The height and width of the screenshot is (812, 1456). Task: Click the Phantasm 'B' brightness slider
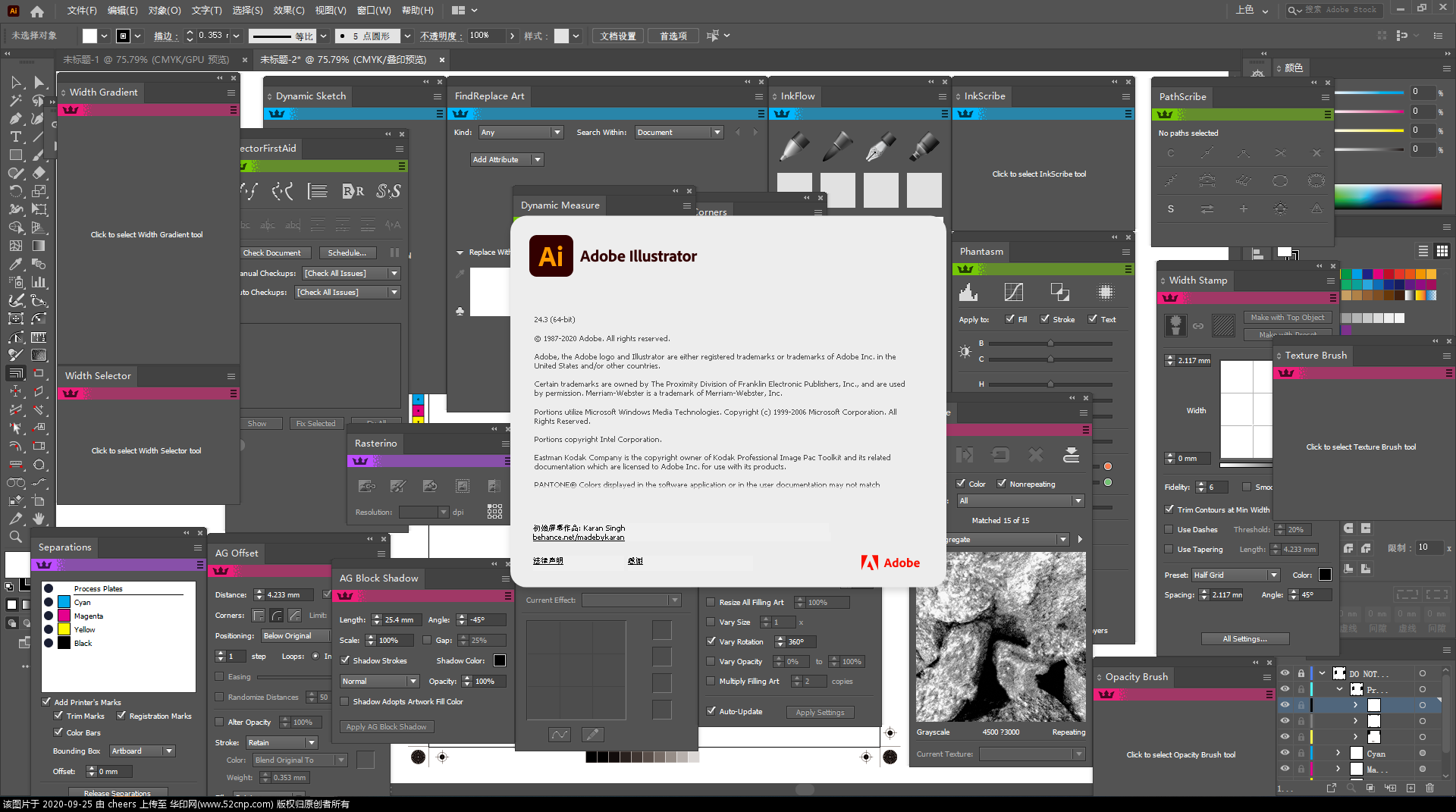coord(1050,343)
